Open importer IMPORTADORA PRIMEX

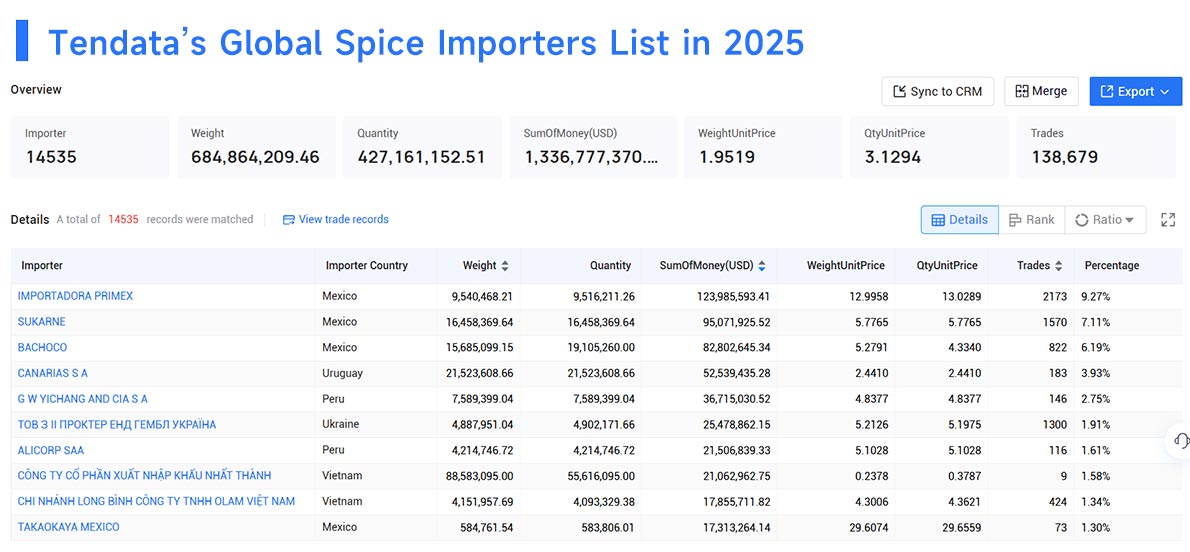tap(75, 296)
